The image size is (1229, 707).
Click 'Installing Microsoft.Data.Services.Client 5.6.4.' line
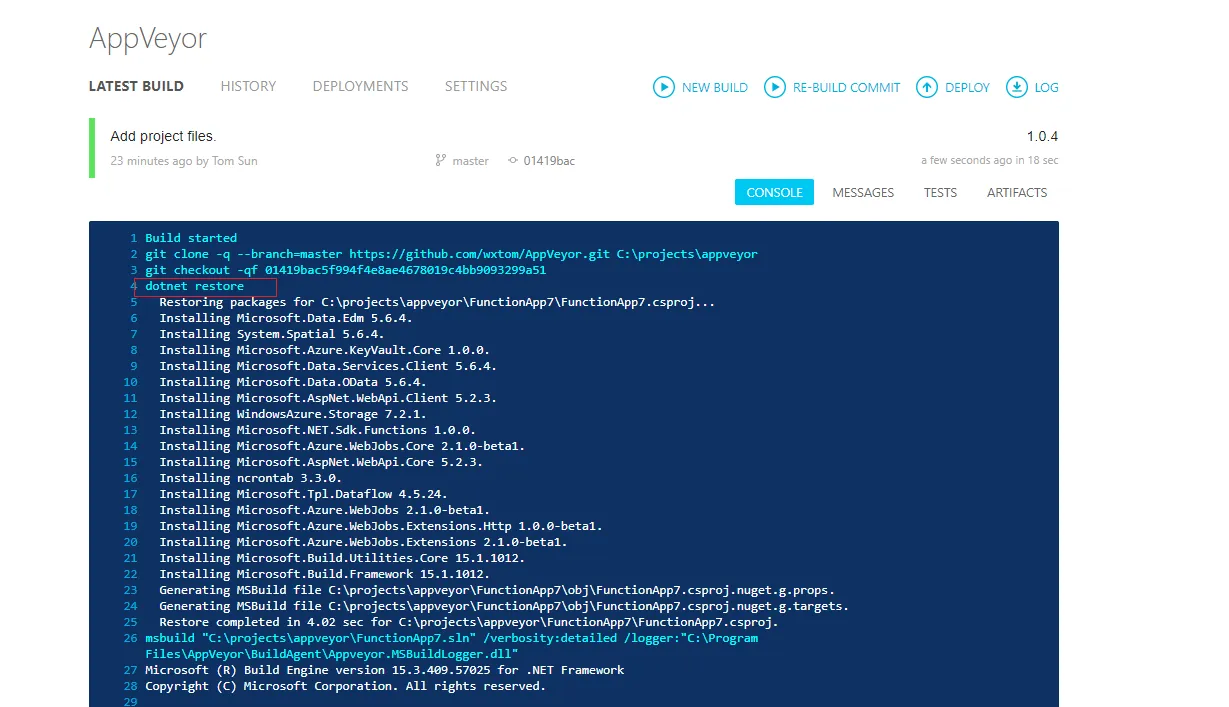tap(328, 366)
